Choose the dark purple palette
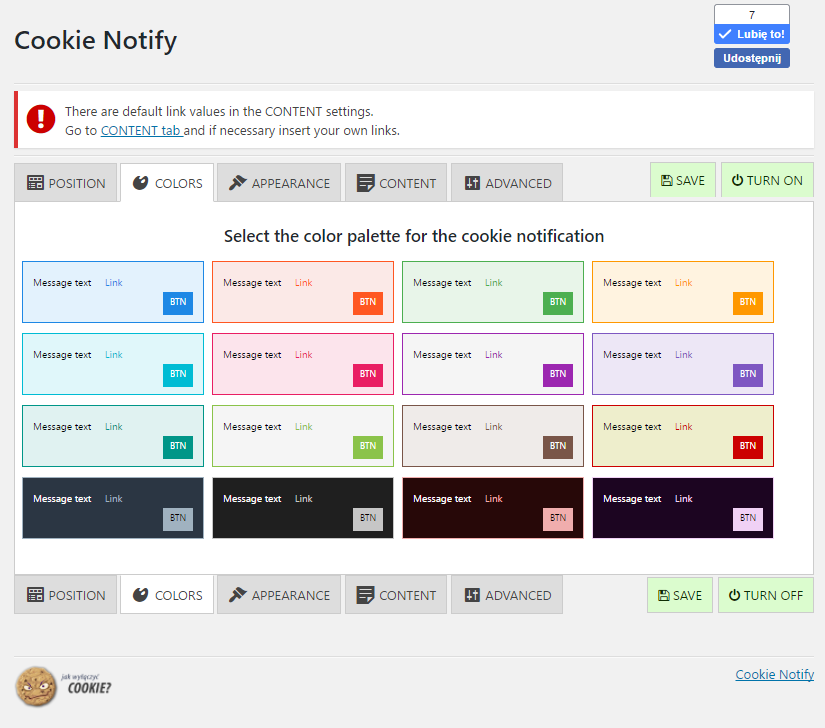The width and height of the screenshot is (825, 728). (682, 508)
